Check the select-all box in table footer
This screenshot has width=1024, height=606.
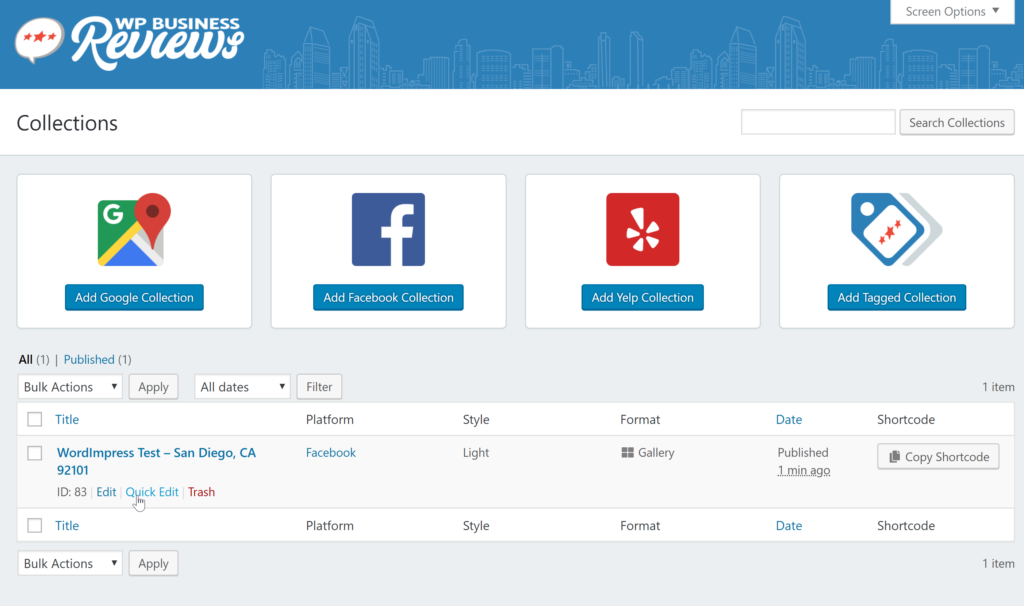35,526
